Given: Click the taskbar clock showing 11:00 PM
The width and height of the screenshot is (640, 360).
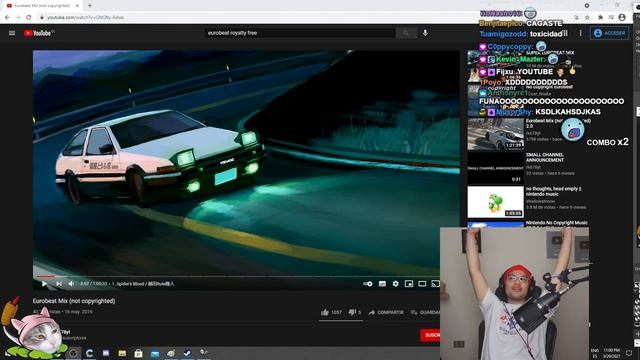Looking at the screenshot, I should coord(611,353).
